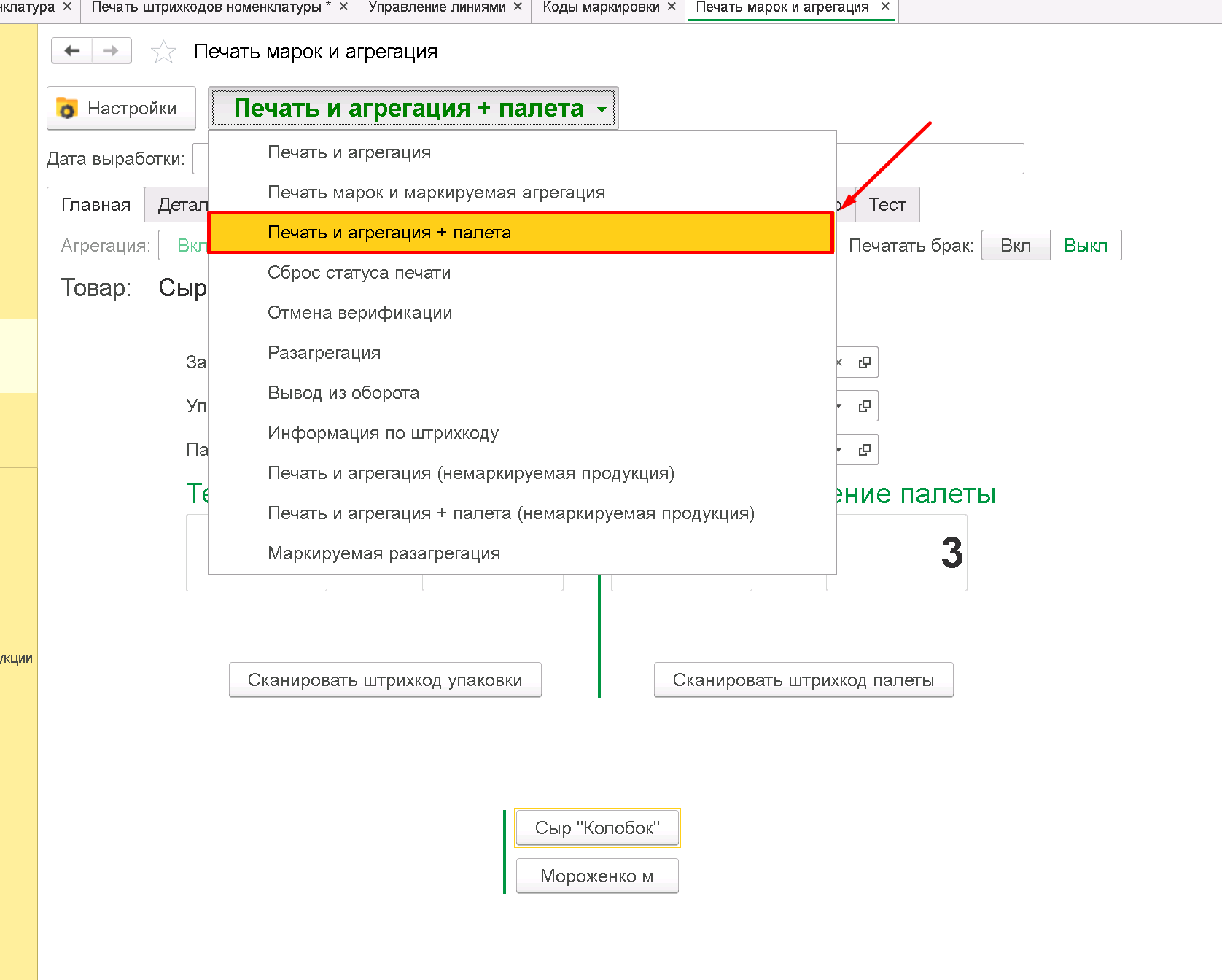Add page to favorites with star icon
Image resolution: width=1222 pixels, height=980 pixels.
[163, 52]
